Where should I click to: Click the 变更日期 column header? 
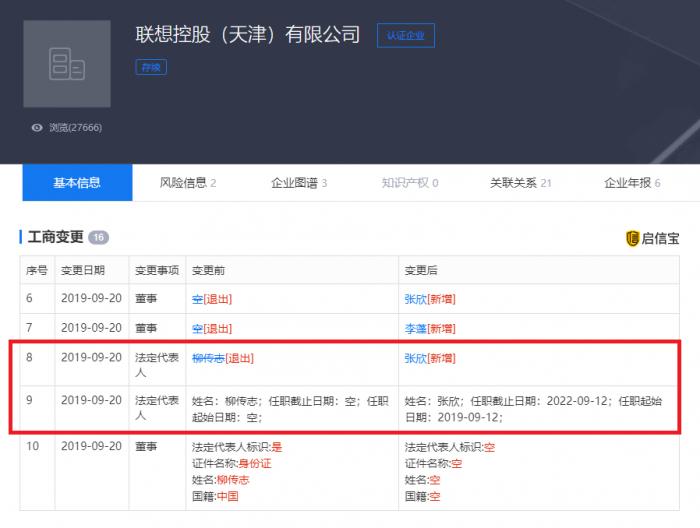point(82,270)
